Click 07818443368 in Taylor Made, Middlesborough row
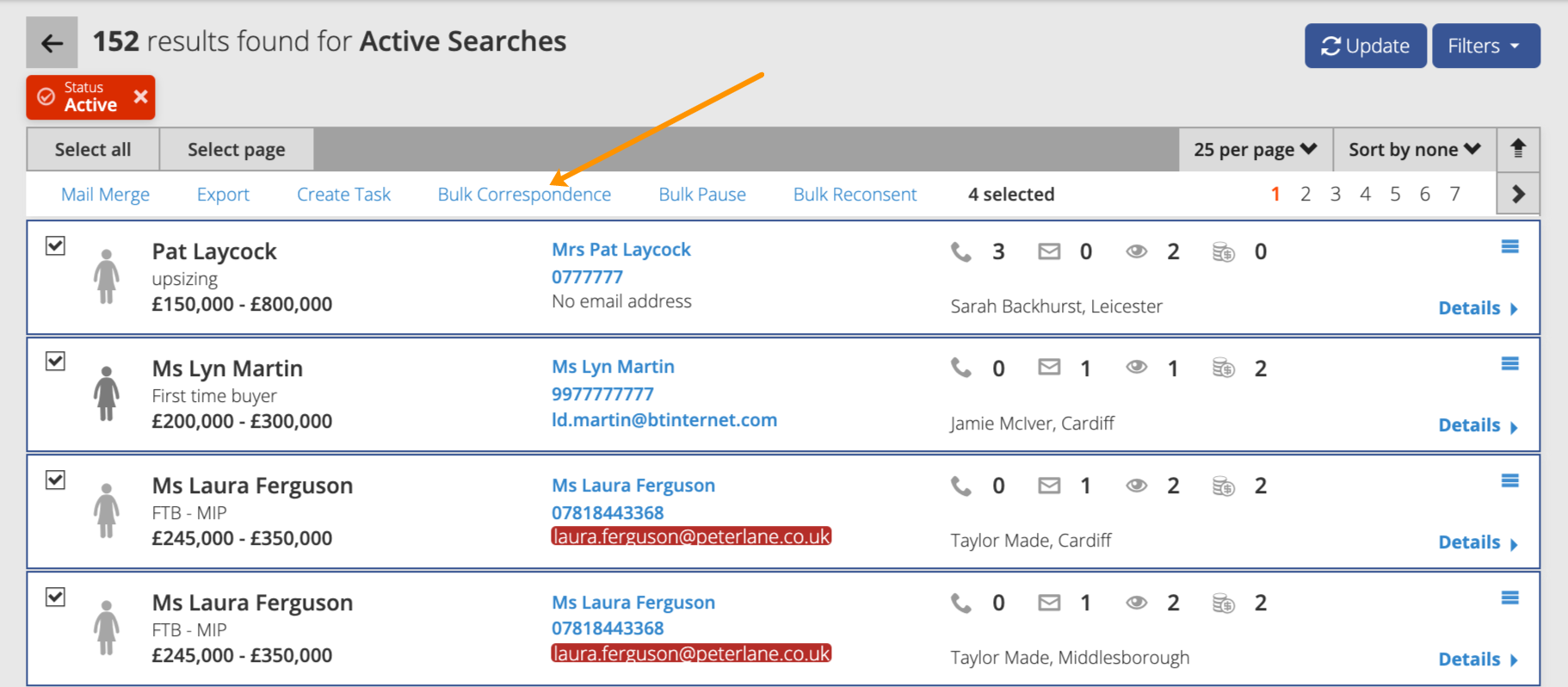This screenshot has width=1568, height=687. point(608,628)
